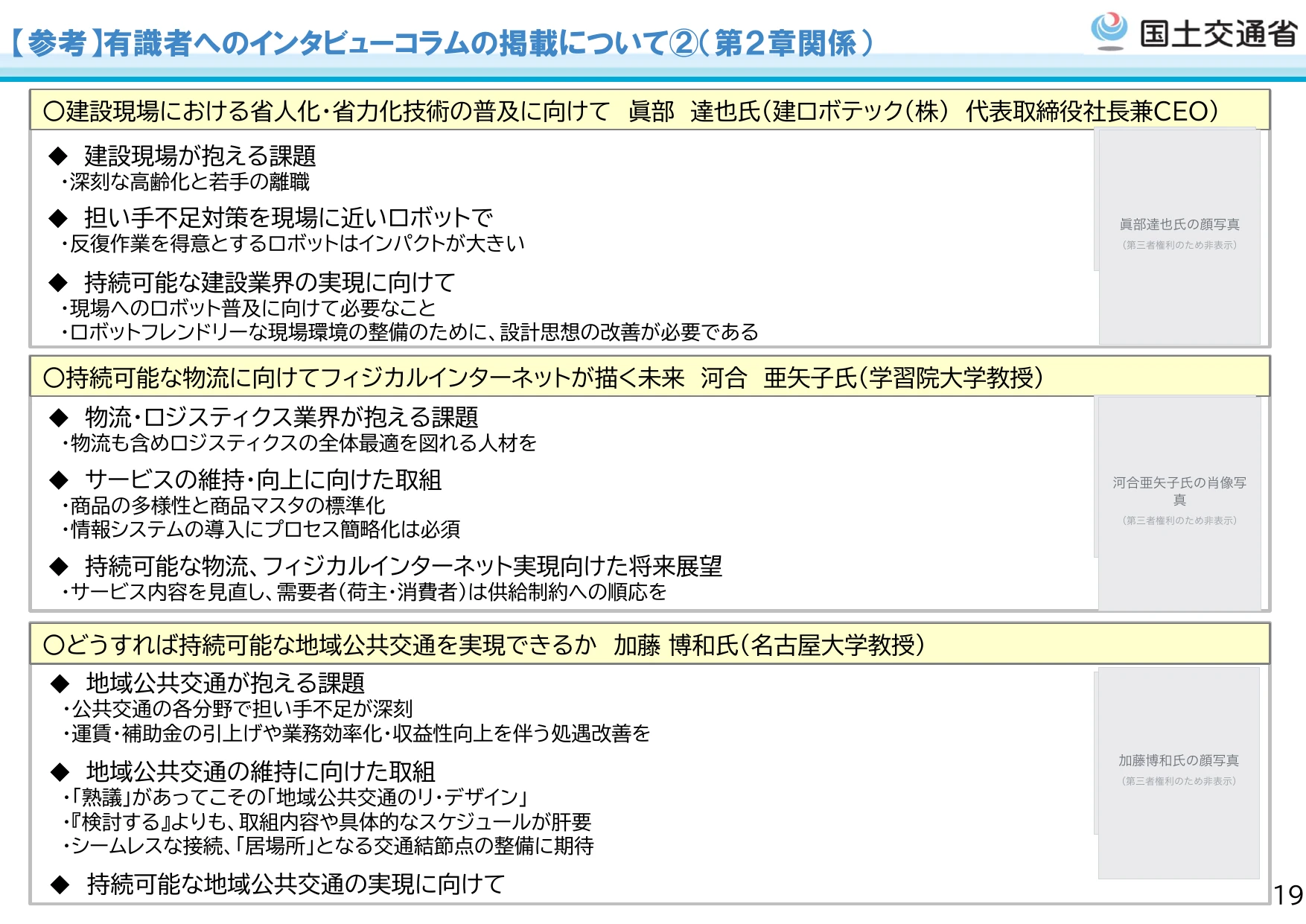Click the diamond bullet beside 持続可能な地域公共交通の実現に向けて
The width and height of the screenshot is (1306, 924).
(x=60, y=885)
